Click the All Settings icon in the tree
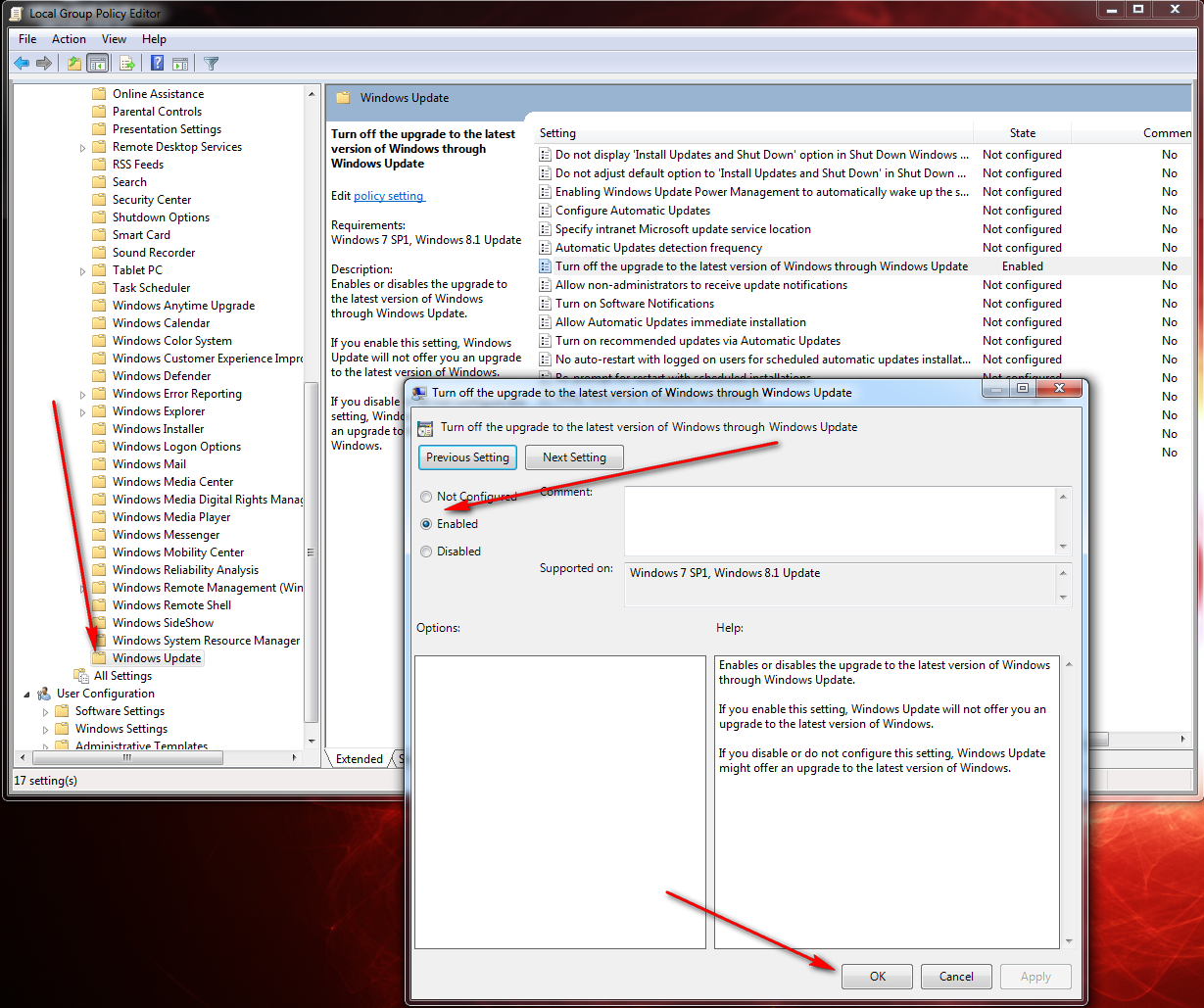 [x=81, y=676]
